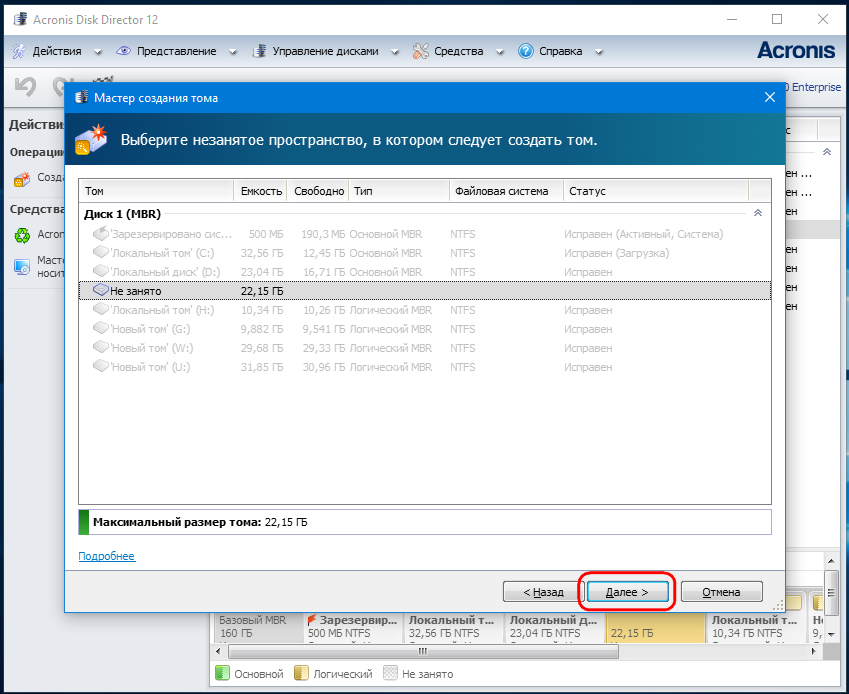The width and height of the screenshot is (849, 694).
Task: Collapse the Диск 1 (MBR) group chevron
Action: tap(757, 213)
